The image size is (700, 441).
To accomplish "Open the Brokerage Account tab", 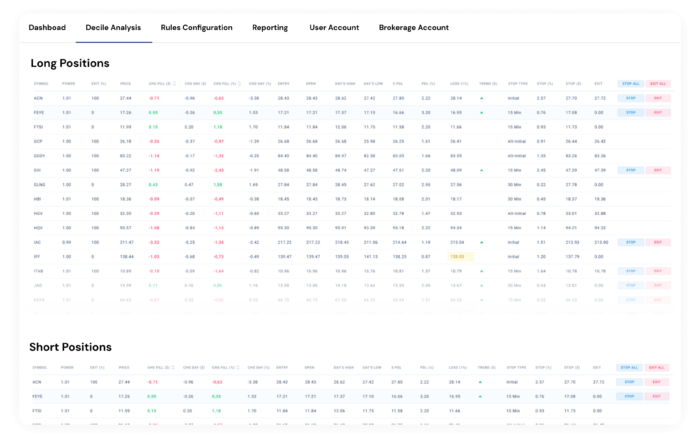I will pyautogui.click(x=414, y=28).
